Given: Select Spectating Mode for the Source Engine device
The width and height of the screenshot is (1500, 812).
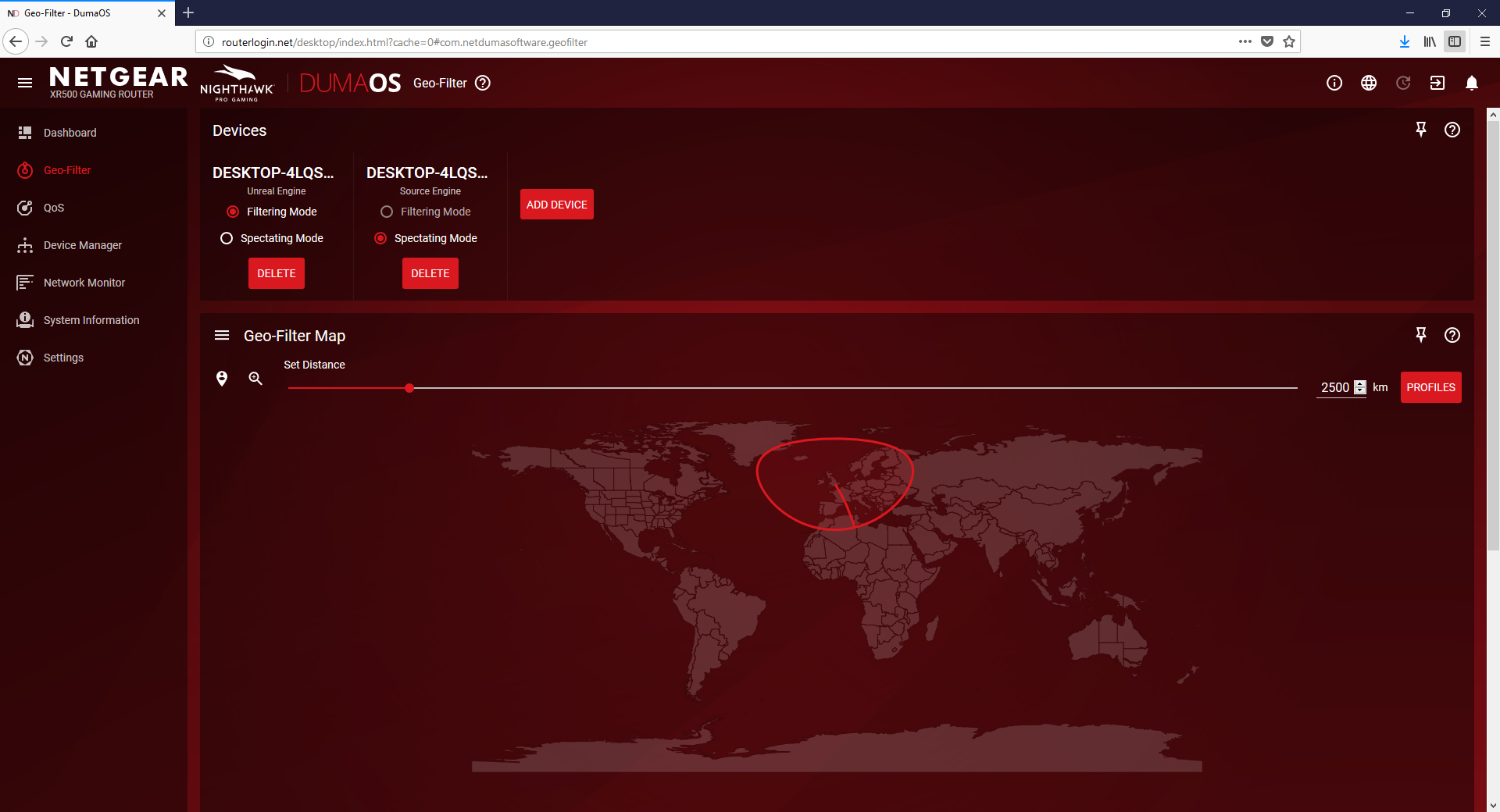Looking at the screenshot, I should coord(380,238).
